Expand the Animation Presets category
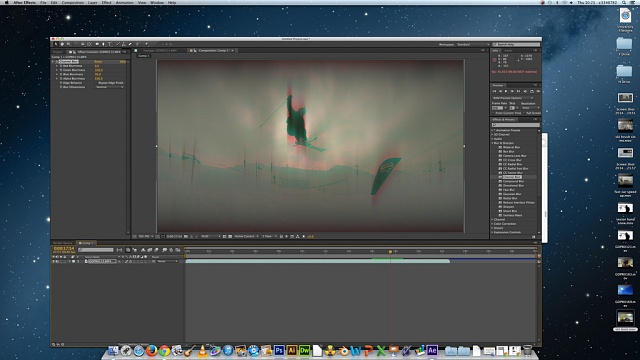 (x=492, y=130)
